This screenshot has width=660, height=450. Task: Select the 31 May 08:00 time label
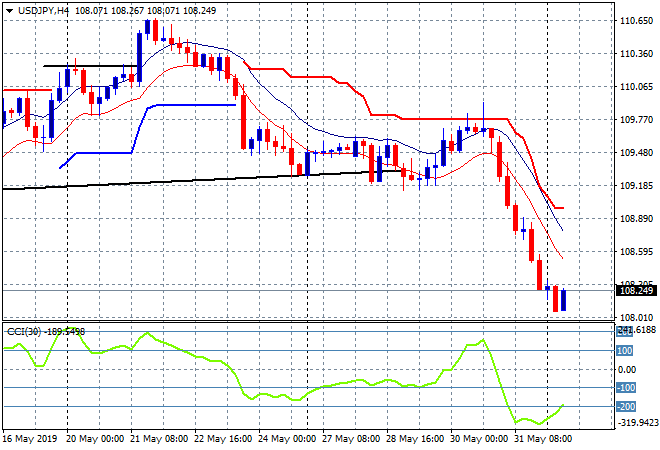pos(543,439)
